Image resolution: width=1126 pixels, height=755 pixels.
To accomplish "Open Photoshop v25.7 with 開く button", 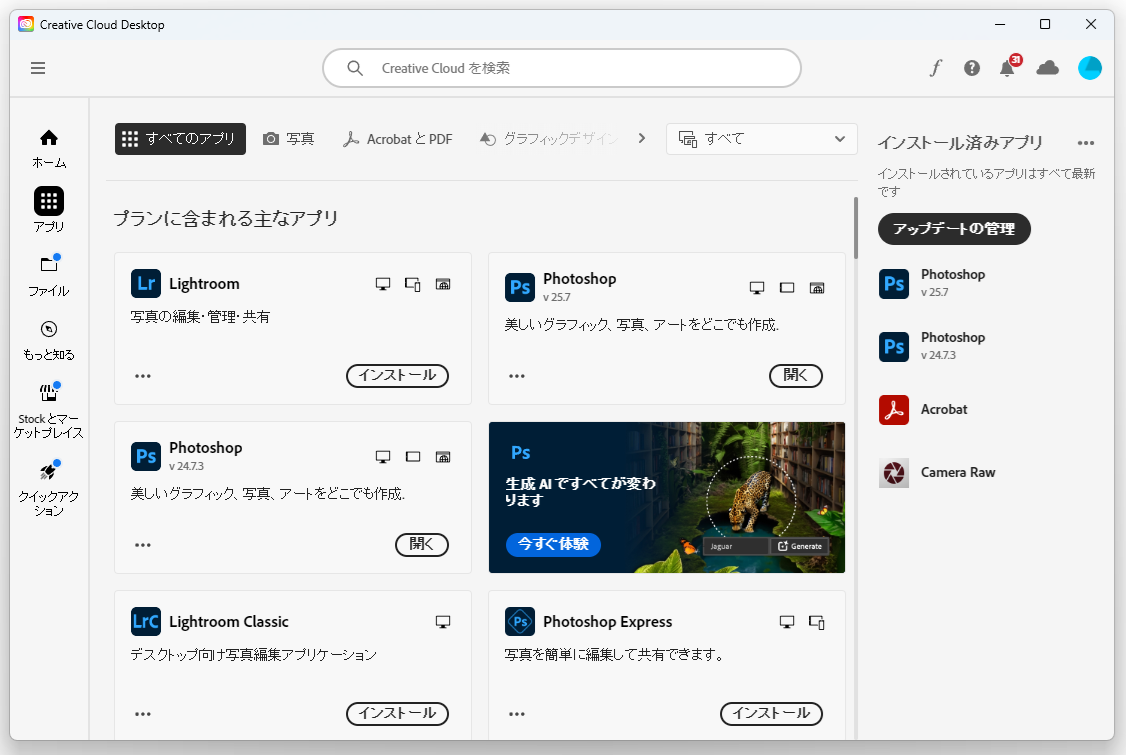I will coord(796,375).
